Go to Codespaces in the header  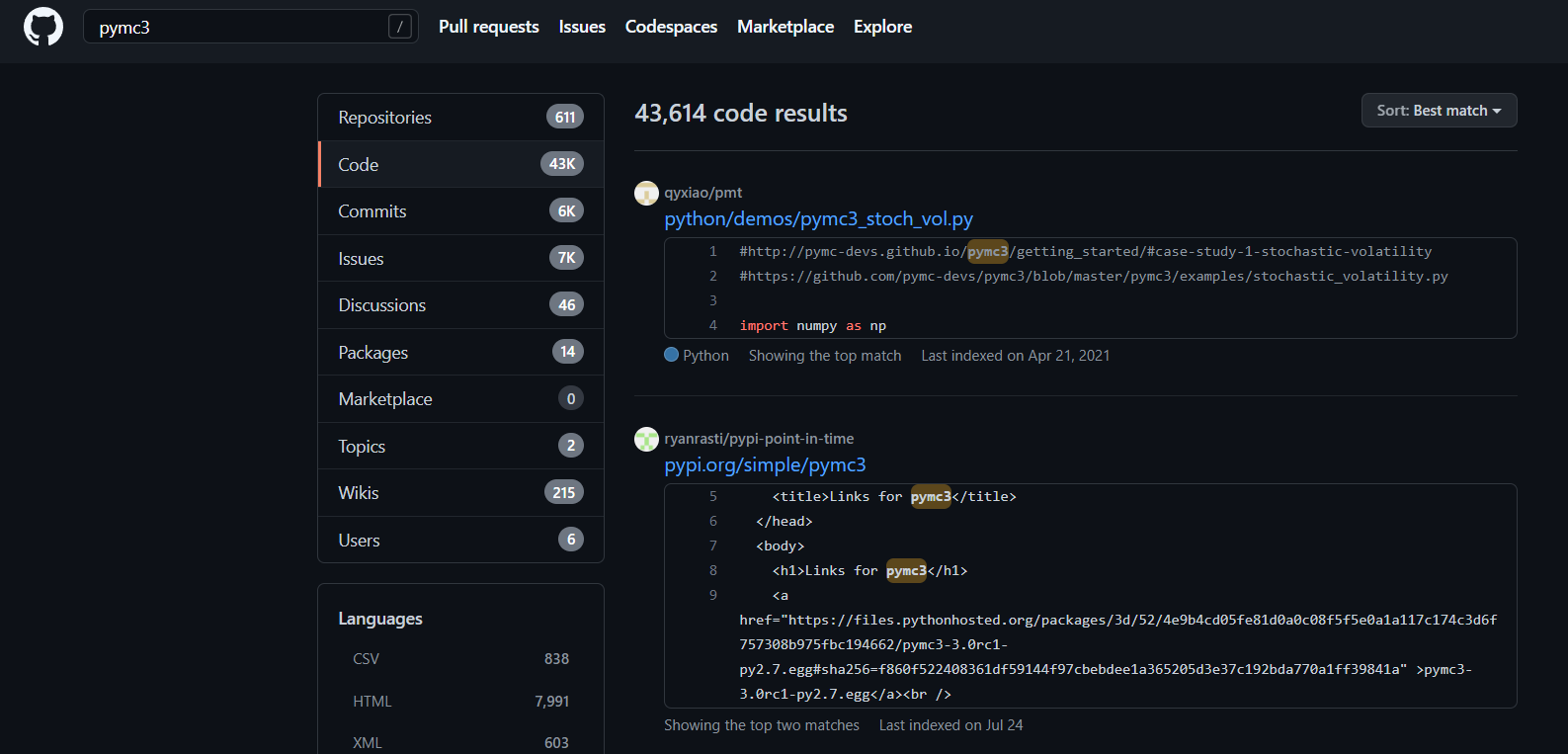671,27
